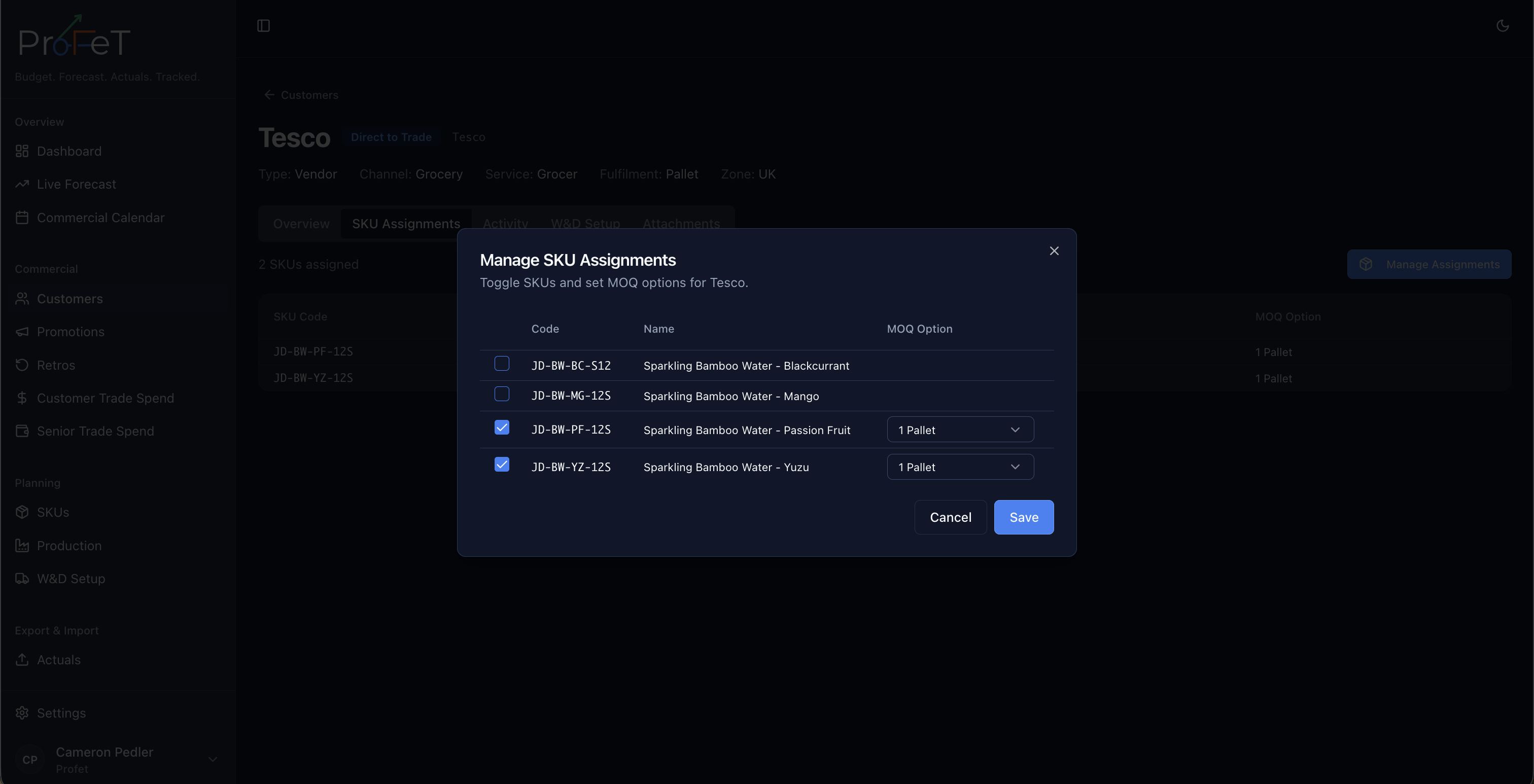Image resolution: width=1534 pixels, height=784 pixels.
Task: Open the W&D Setup tab
Action: (x=585, y=223)
